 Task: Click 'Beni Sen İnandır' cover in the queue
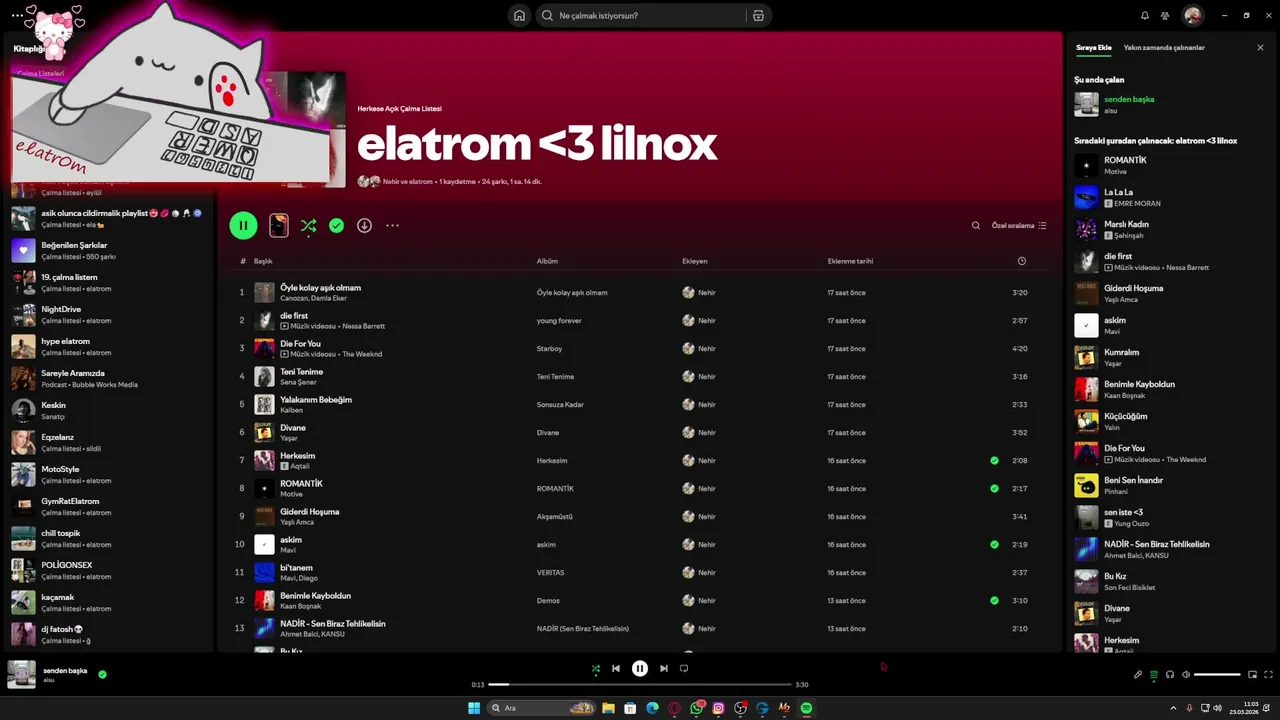1086,485
